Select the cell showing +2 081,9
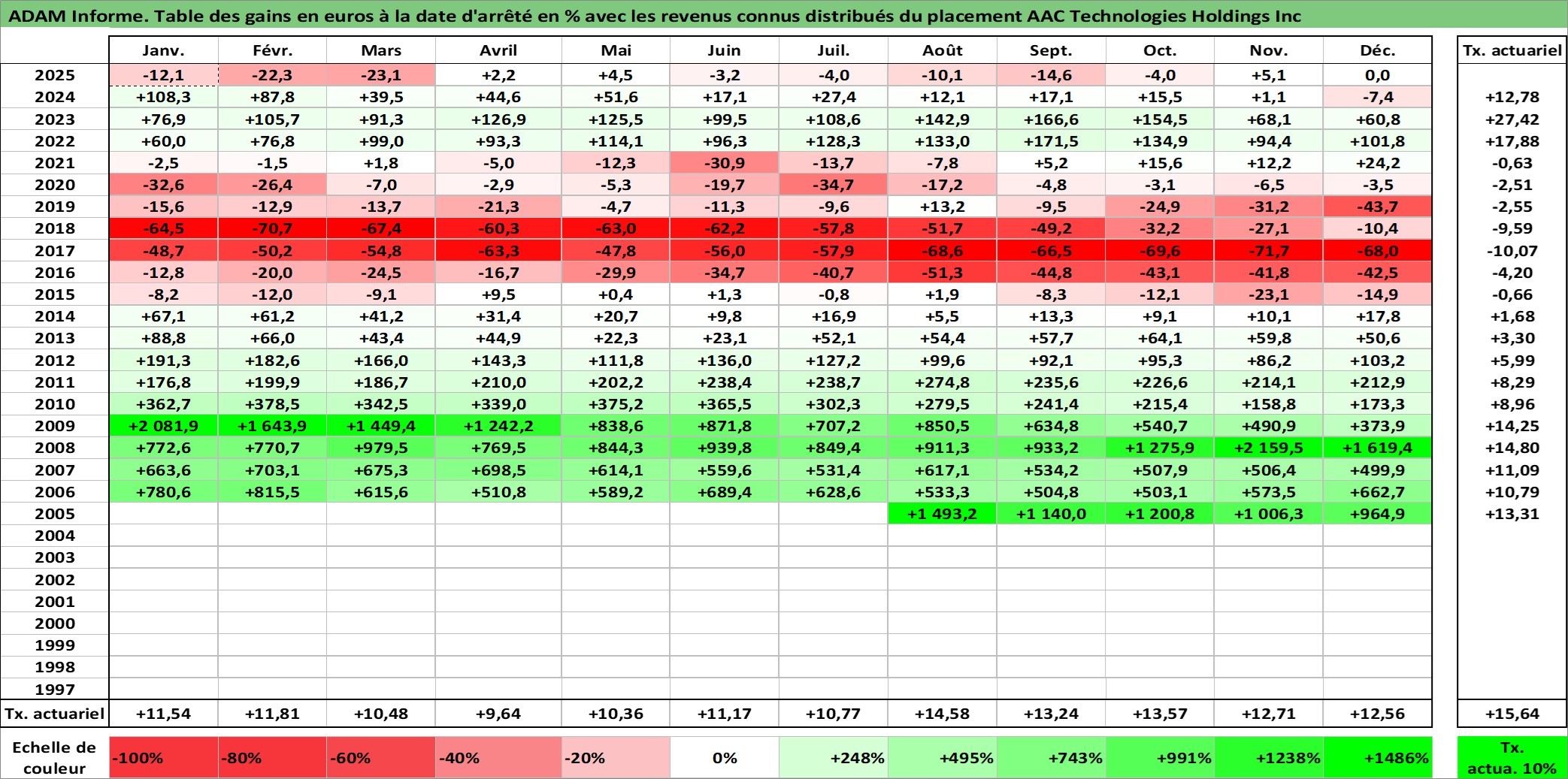This screenshot has width=1568, height=779. coord(163,426)
